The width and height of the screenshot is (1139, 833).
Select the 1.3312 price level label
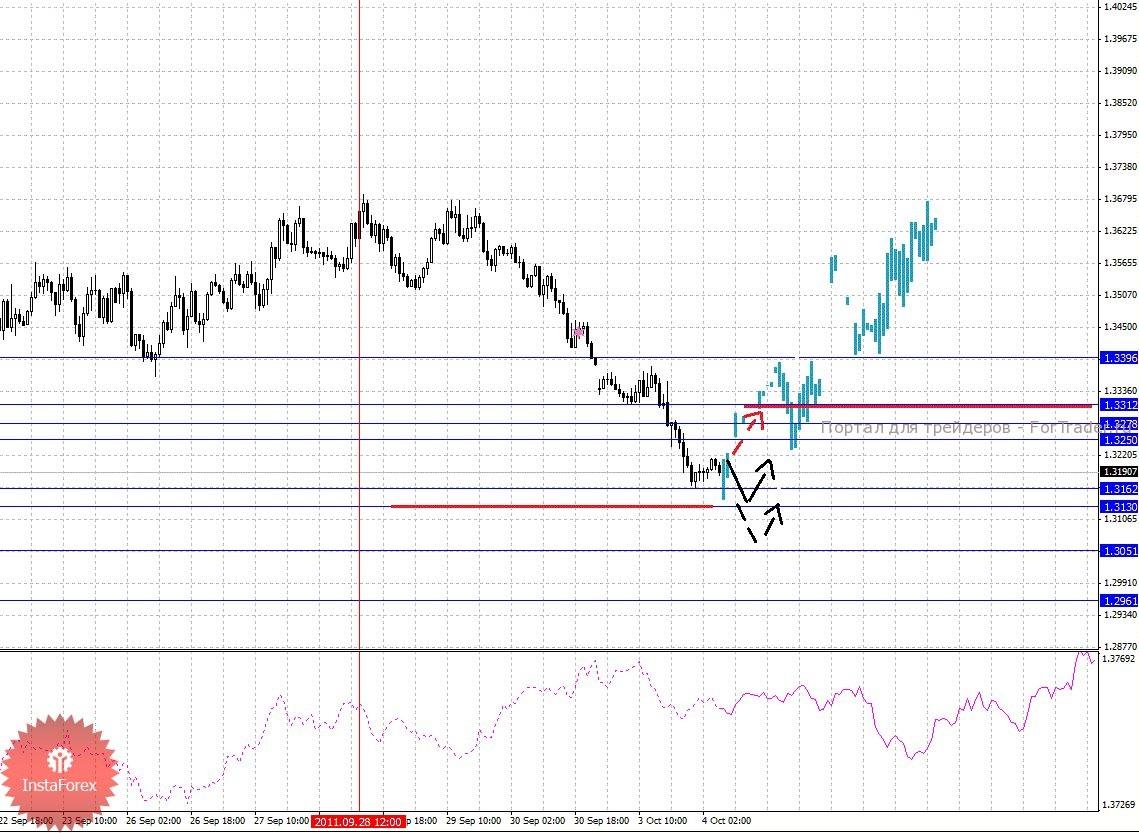1117,404
